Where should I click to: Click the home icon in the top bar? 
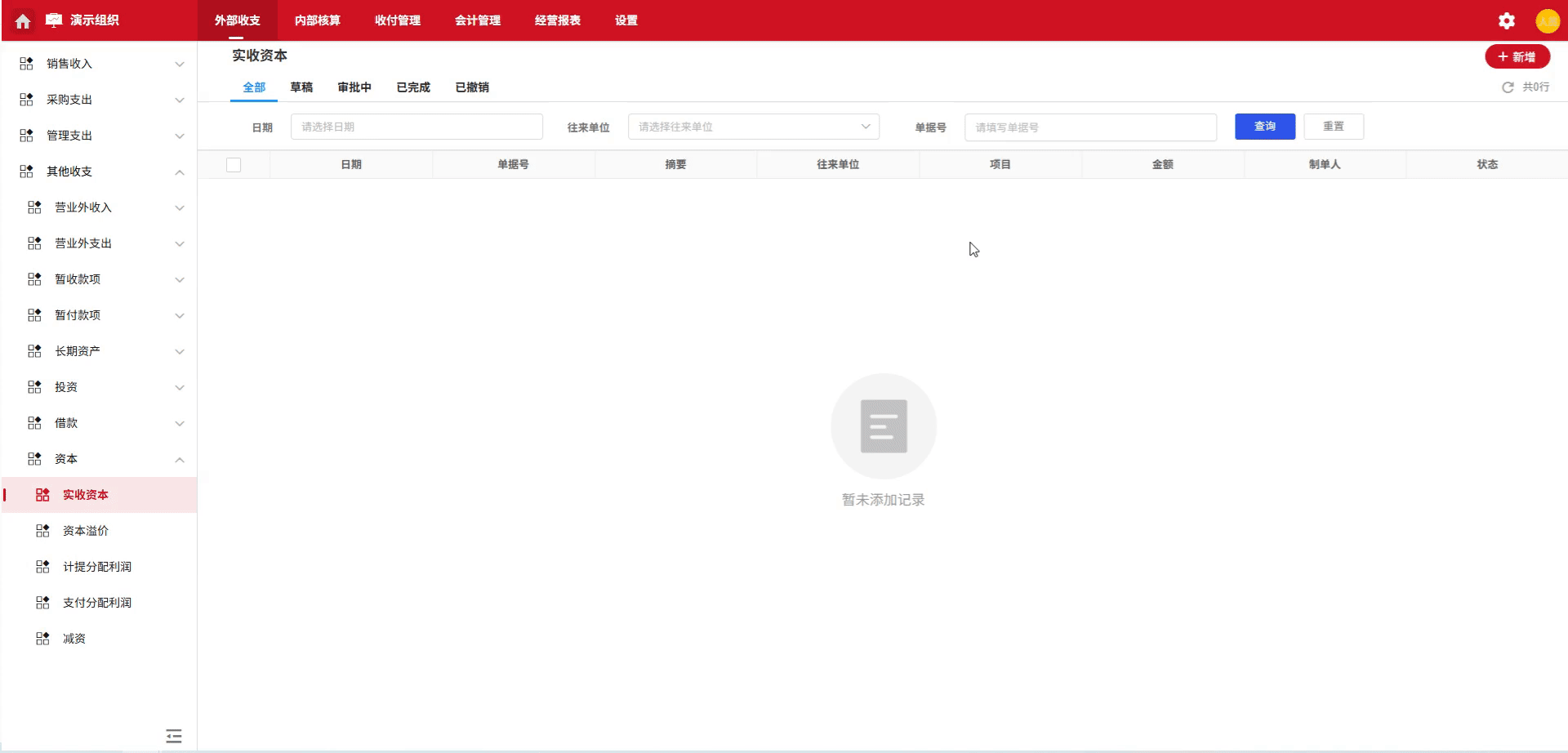22,20
